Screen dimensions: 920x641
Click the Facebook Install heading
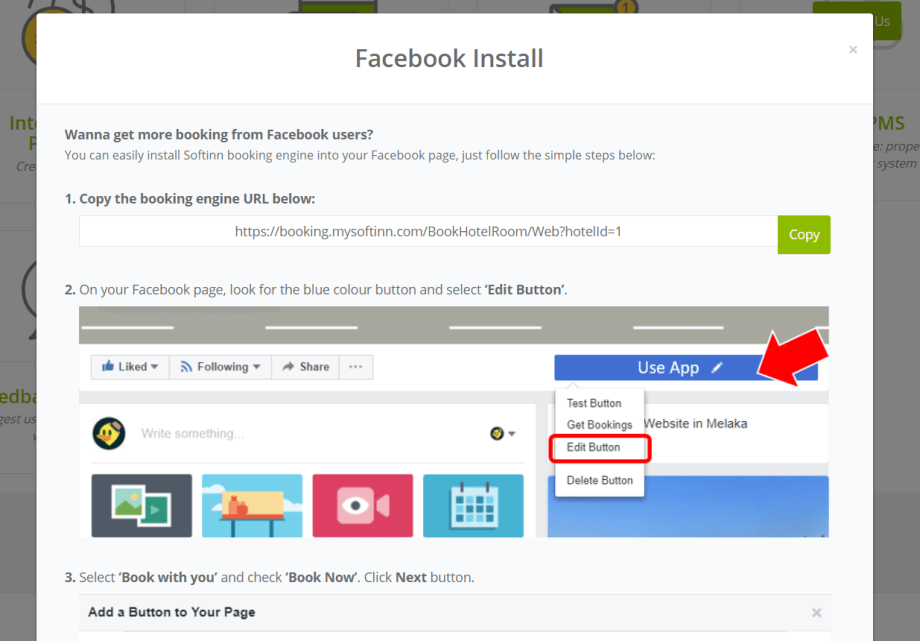point(449,59)
